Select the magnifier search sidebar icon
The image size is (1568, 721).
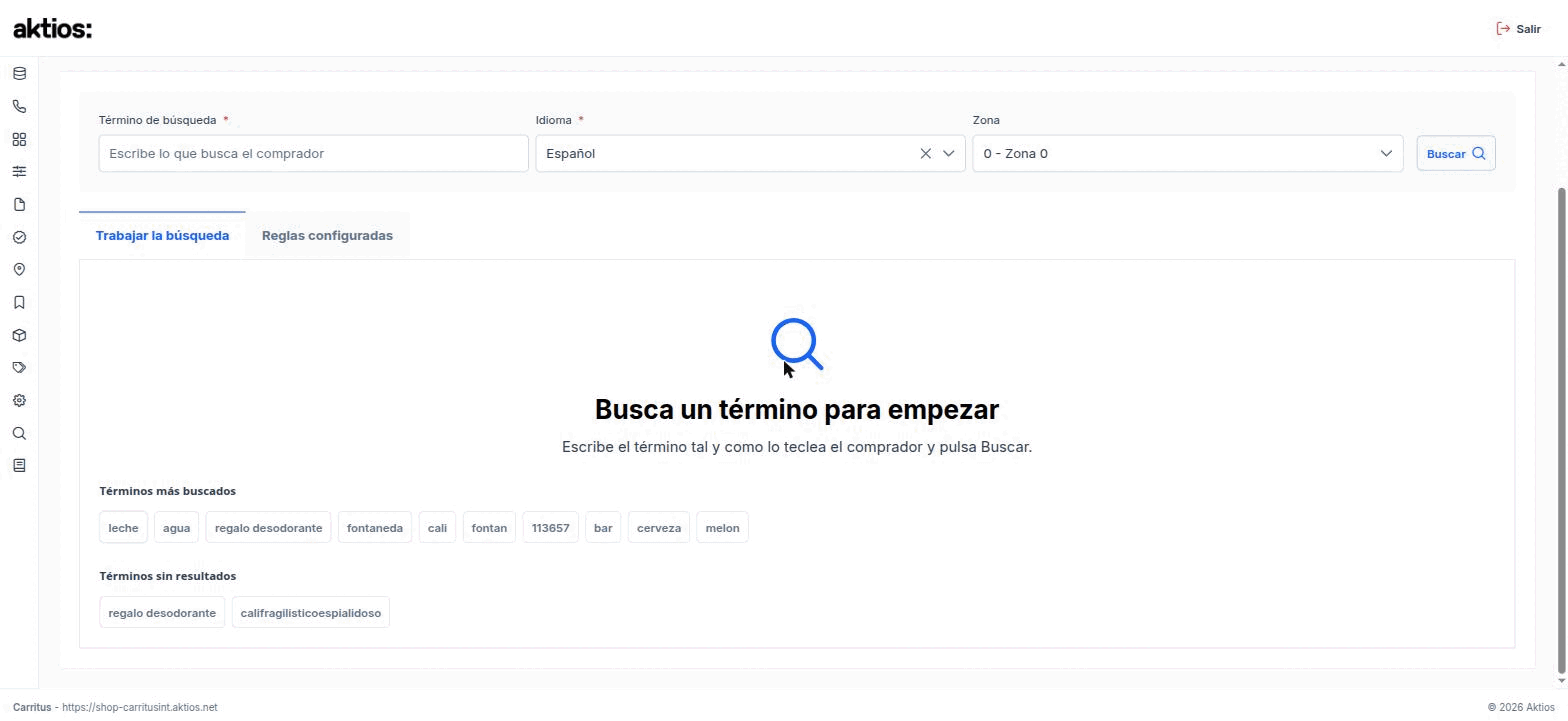(x=19, y=434)
